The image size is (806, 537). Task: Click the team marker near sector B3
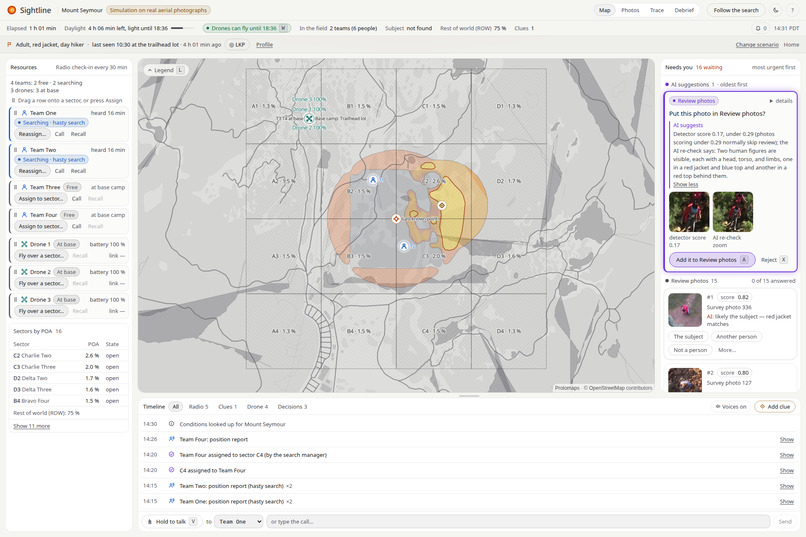click(x=404, y=246)
